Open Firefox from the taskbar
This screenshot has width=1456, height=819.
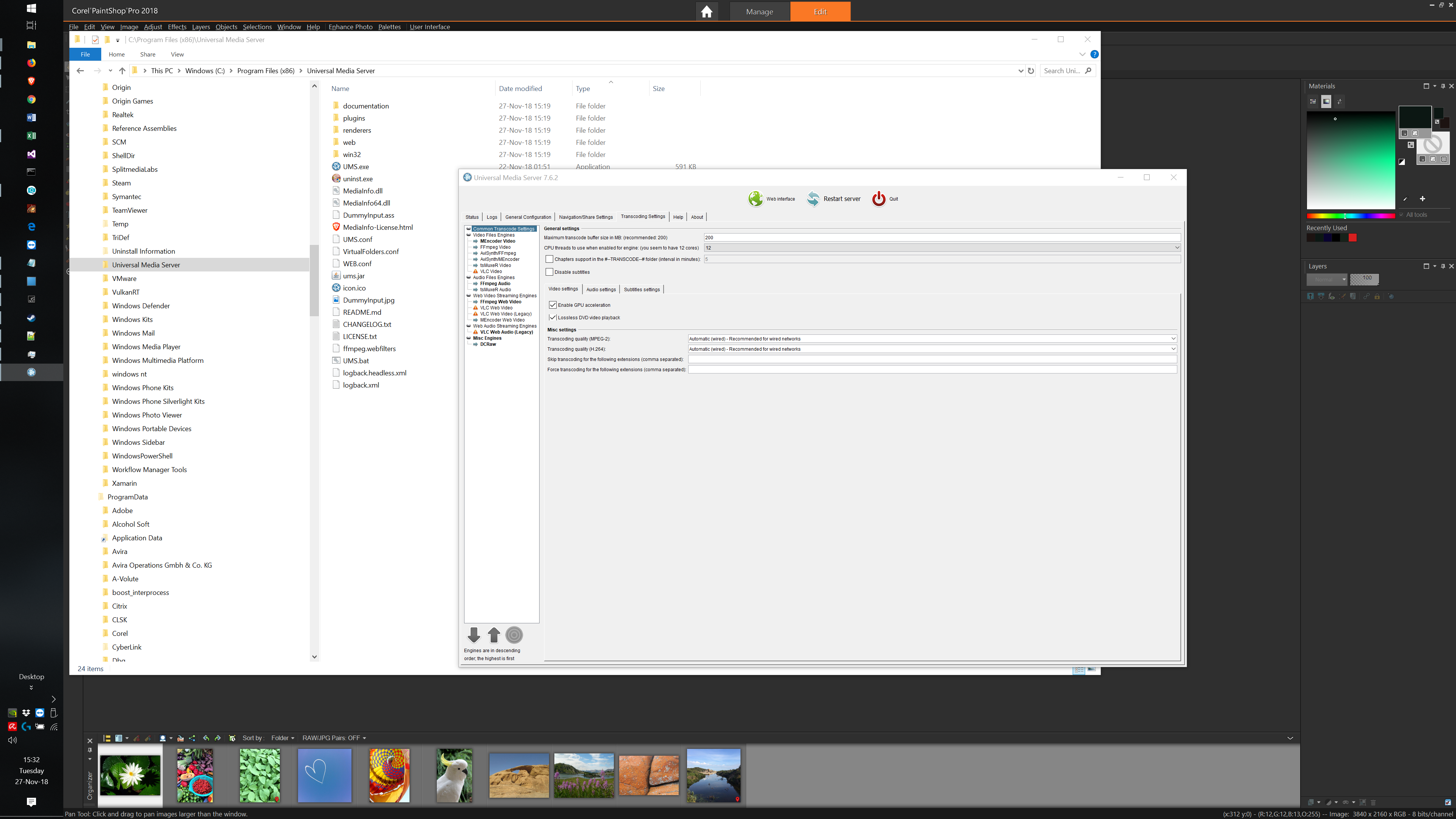coord(31,63)
